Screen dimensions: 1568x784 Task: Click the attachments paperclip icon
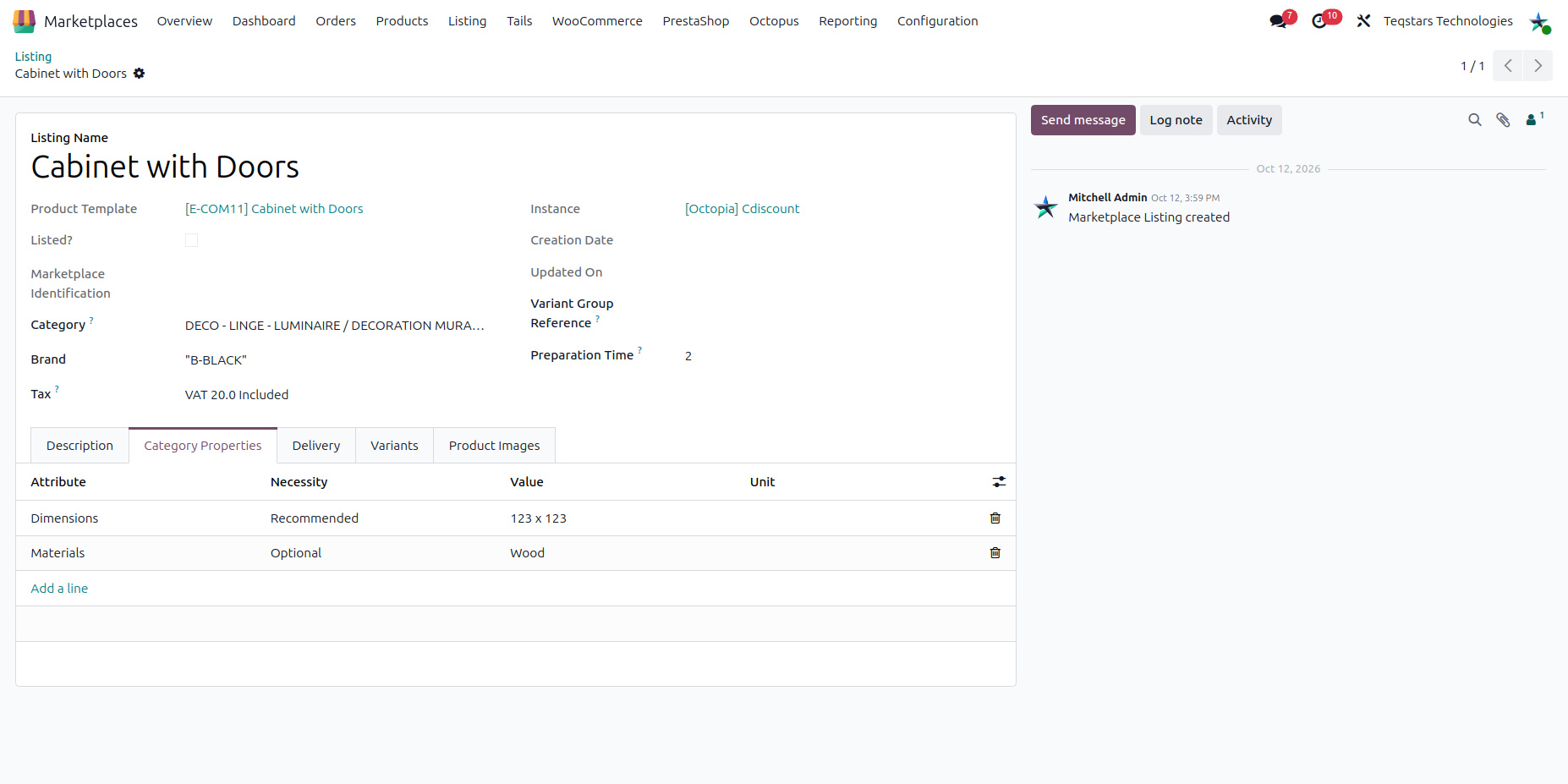click(1503, 120)
